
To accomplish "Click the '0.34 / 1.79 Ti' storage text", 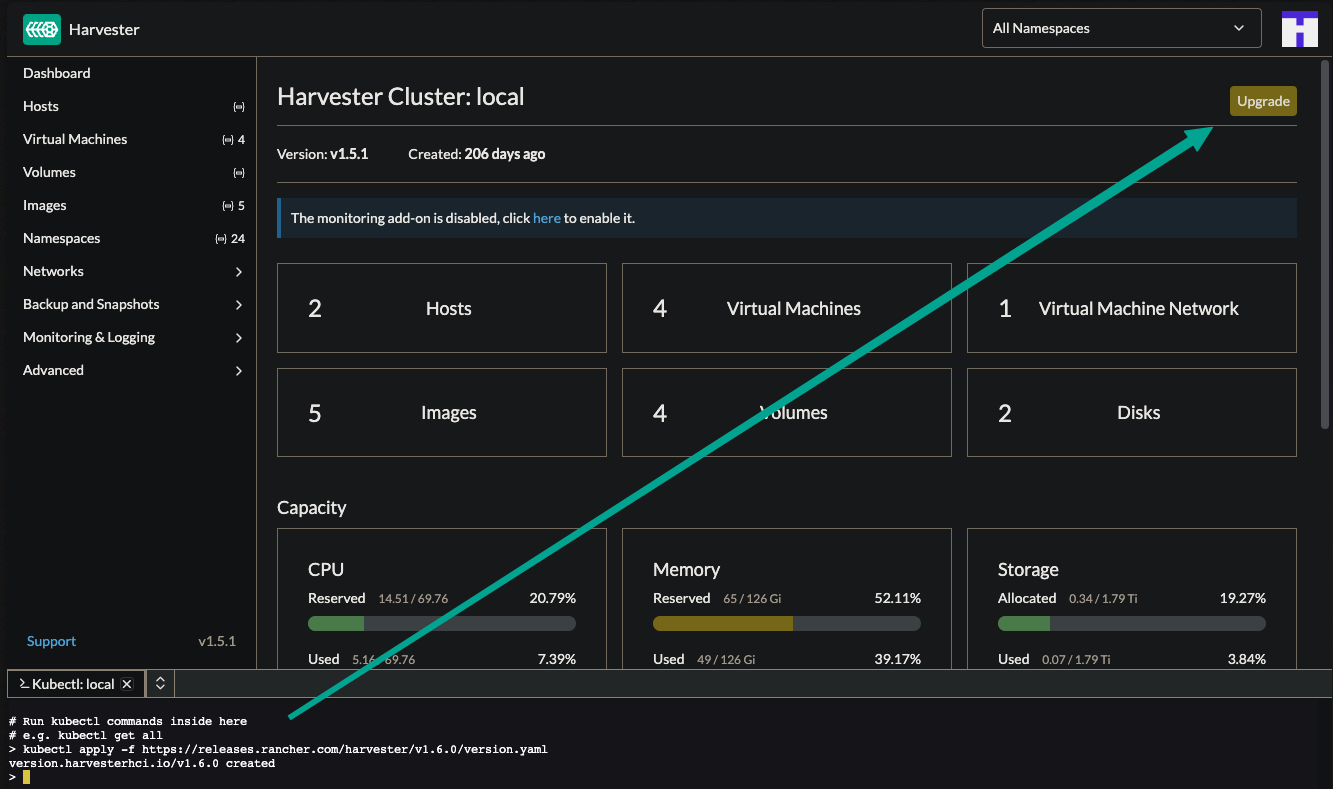I will (1103, 599).
